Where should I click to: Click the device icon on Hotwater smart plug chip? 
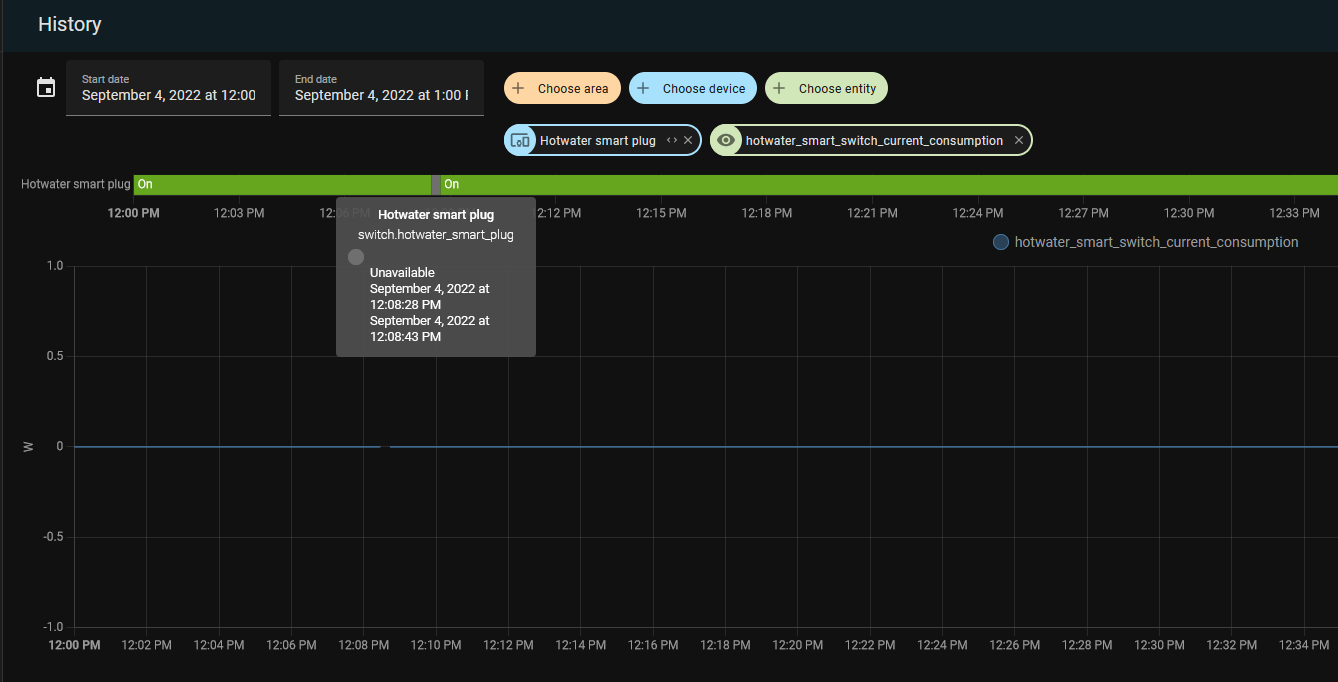[x=520, y=140]
